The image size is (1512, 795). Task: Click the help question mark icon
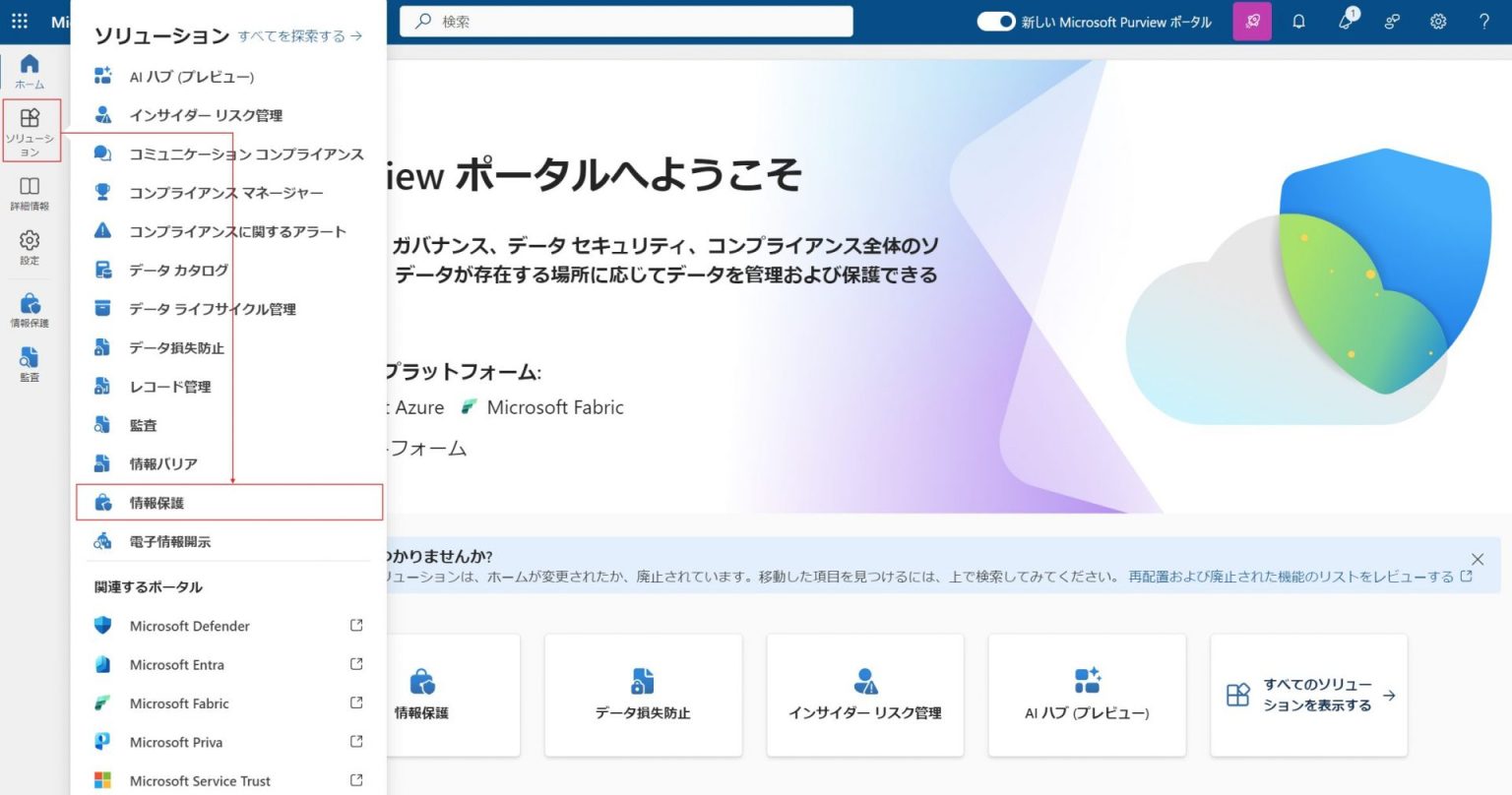[1484, 21]
